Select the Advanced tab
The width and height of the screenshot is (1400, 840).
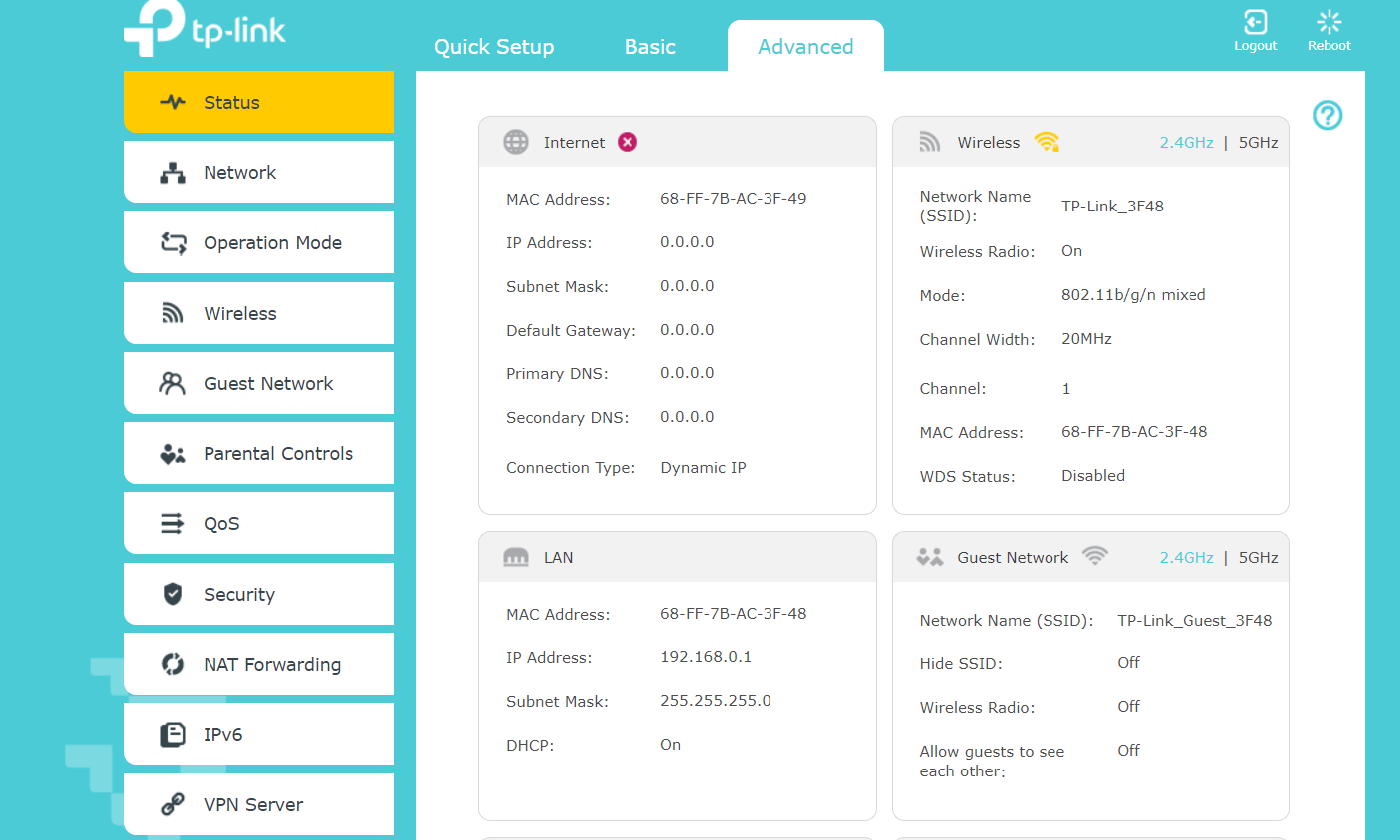(805, 47)
